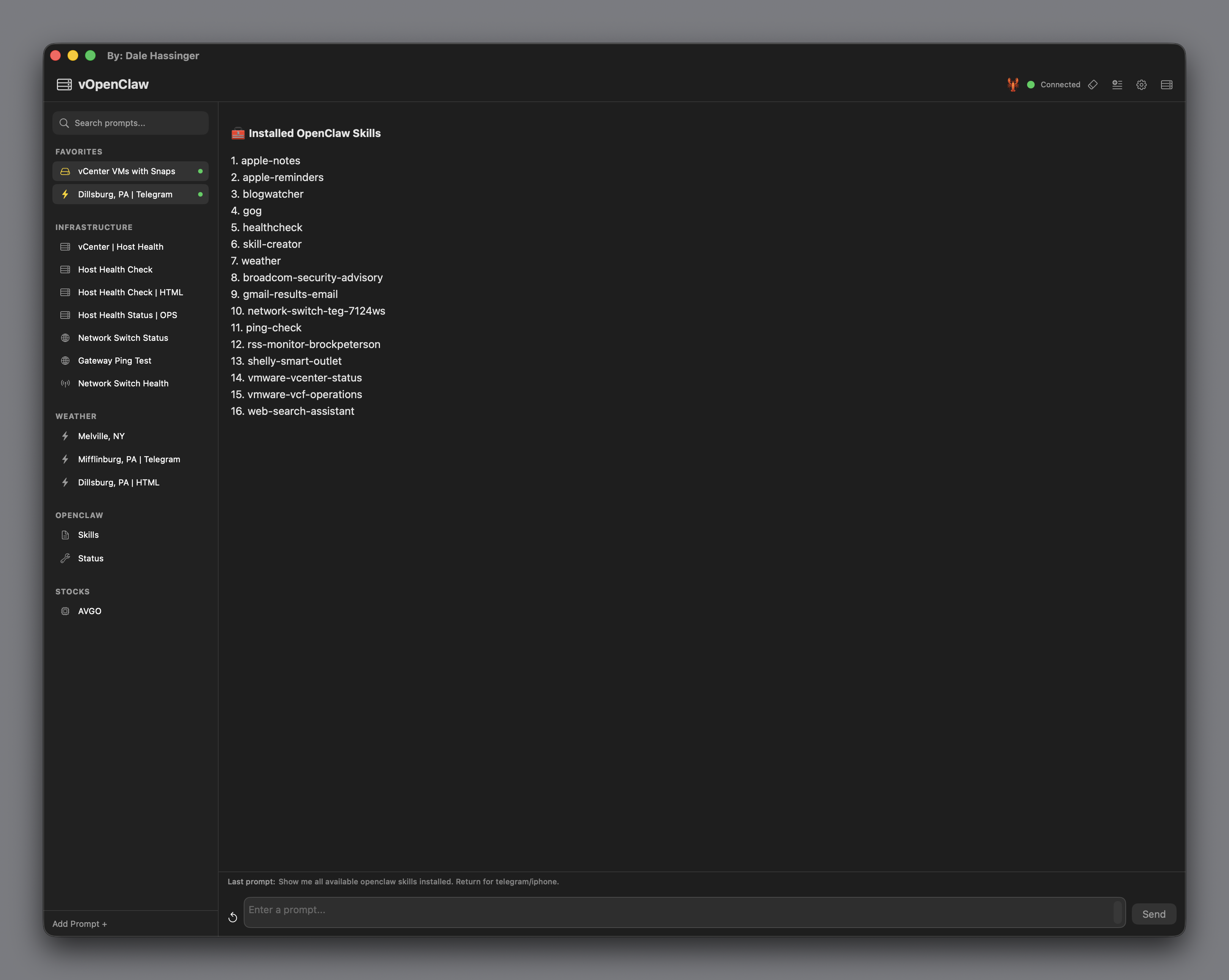Select Network Switch Health prompt
This screenshot has height=980, width=1229.
(x=123, y=383)
